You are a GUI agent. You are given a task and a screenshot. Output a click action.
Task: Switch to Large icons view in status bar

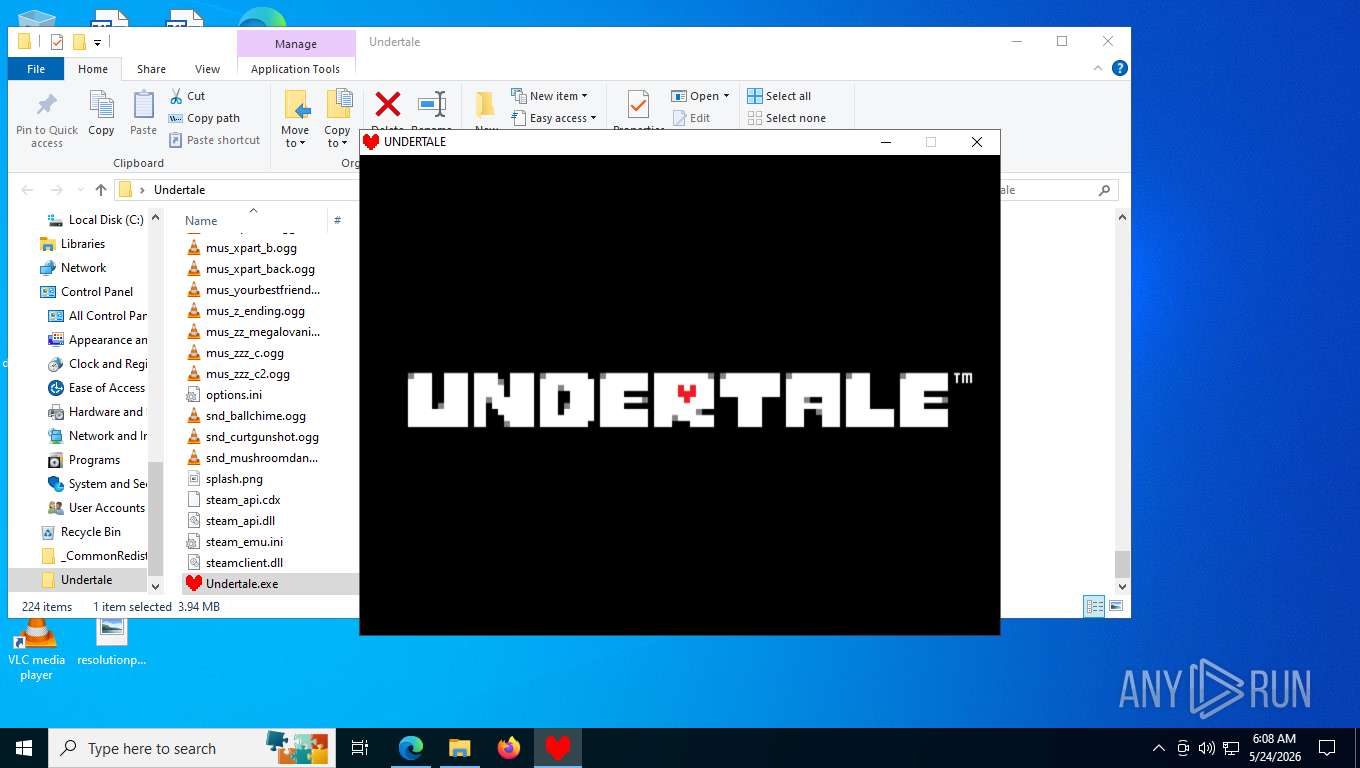click(1116, 606)
